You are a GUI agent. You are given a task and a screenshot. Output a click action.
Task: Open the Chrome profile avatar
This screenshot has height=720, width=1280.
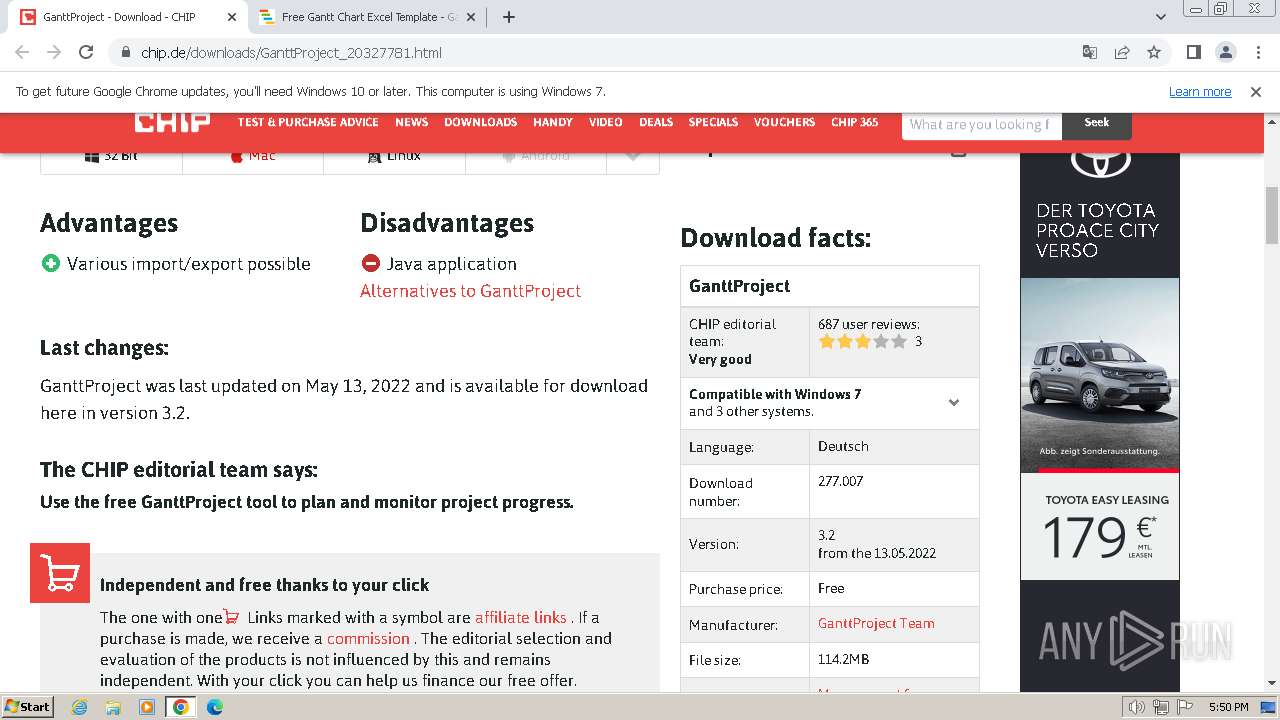(x=1225, y=52)
